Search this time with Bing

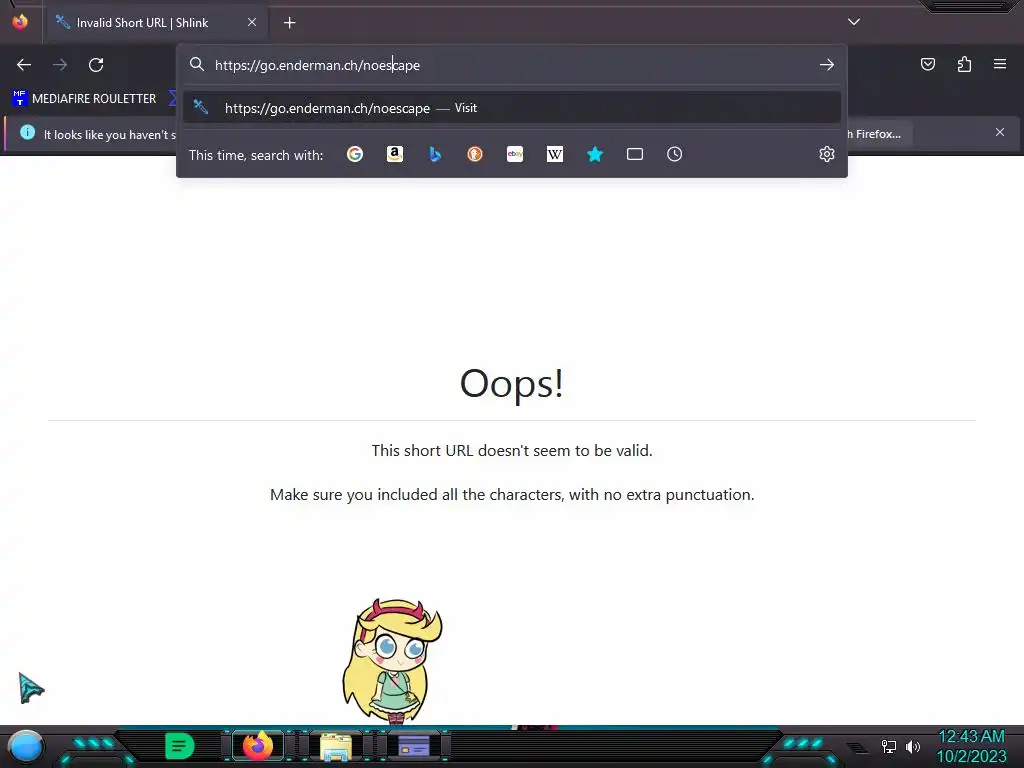pos(435,154)
